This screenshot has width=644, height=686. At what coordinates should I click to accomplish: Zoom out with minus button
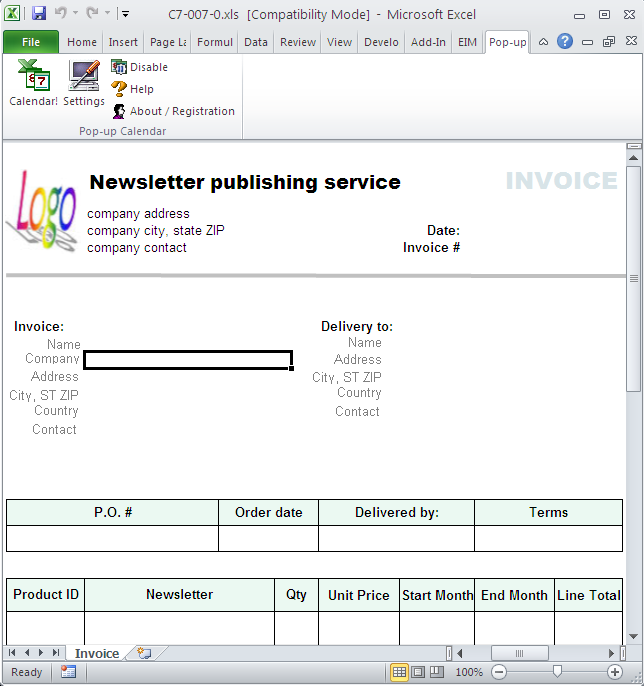tap(499, 672)
